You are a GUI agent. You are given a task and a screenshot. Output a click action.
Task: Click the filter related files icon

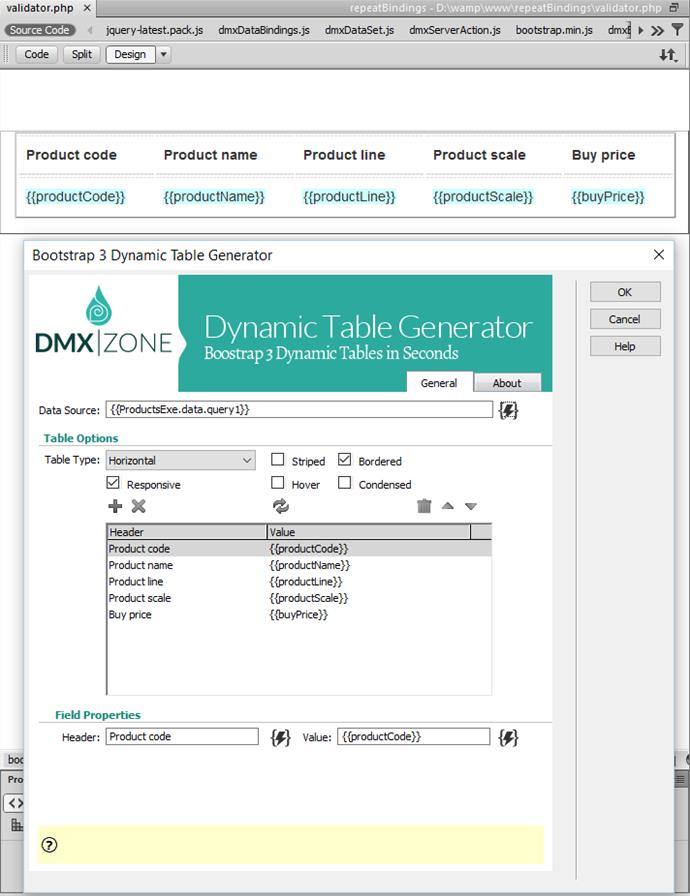(677, 30)
